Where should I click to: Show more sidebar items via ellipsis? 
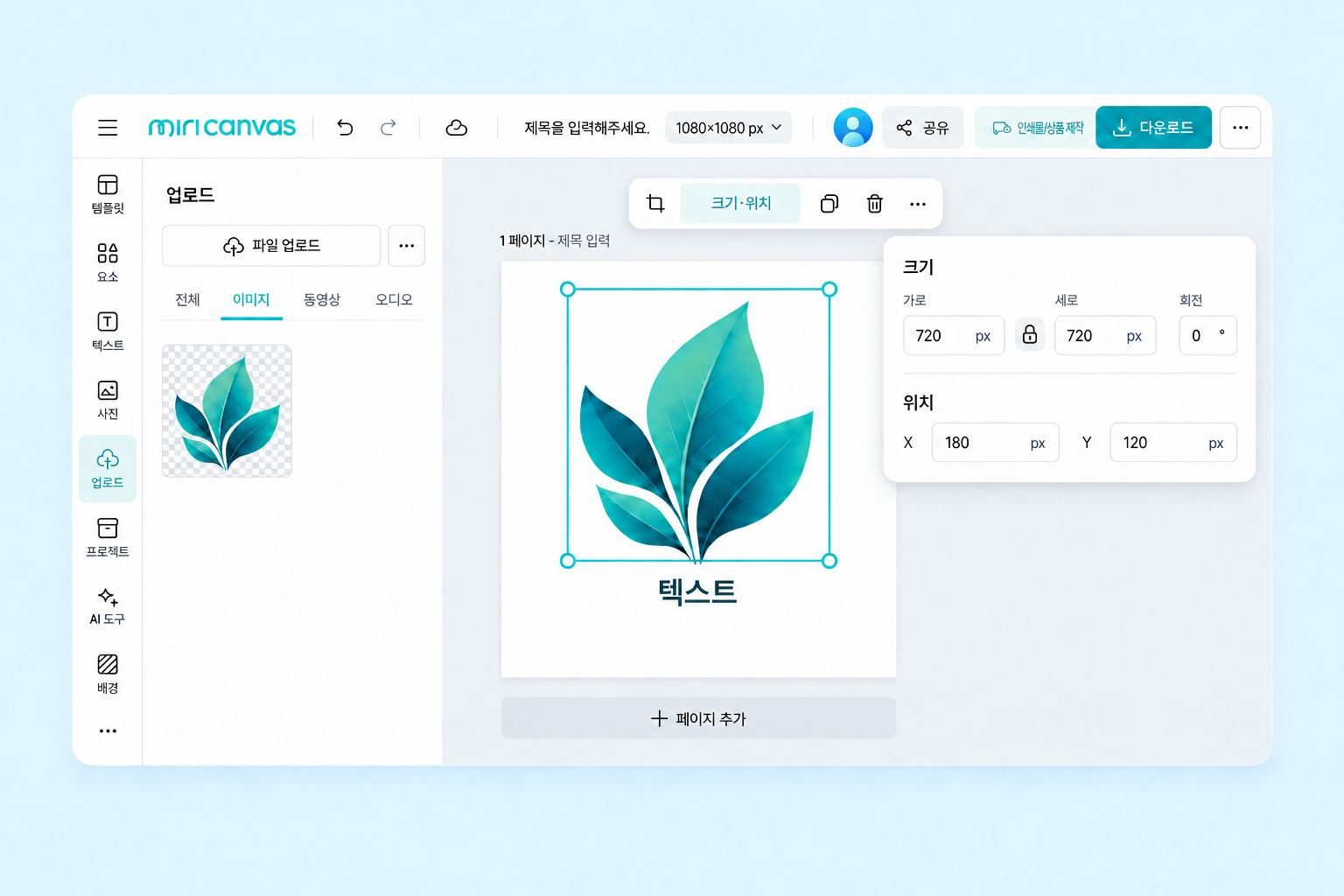pos(108,731)
